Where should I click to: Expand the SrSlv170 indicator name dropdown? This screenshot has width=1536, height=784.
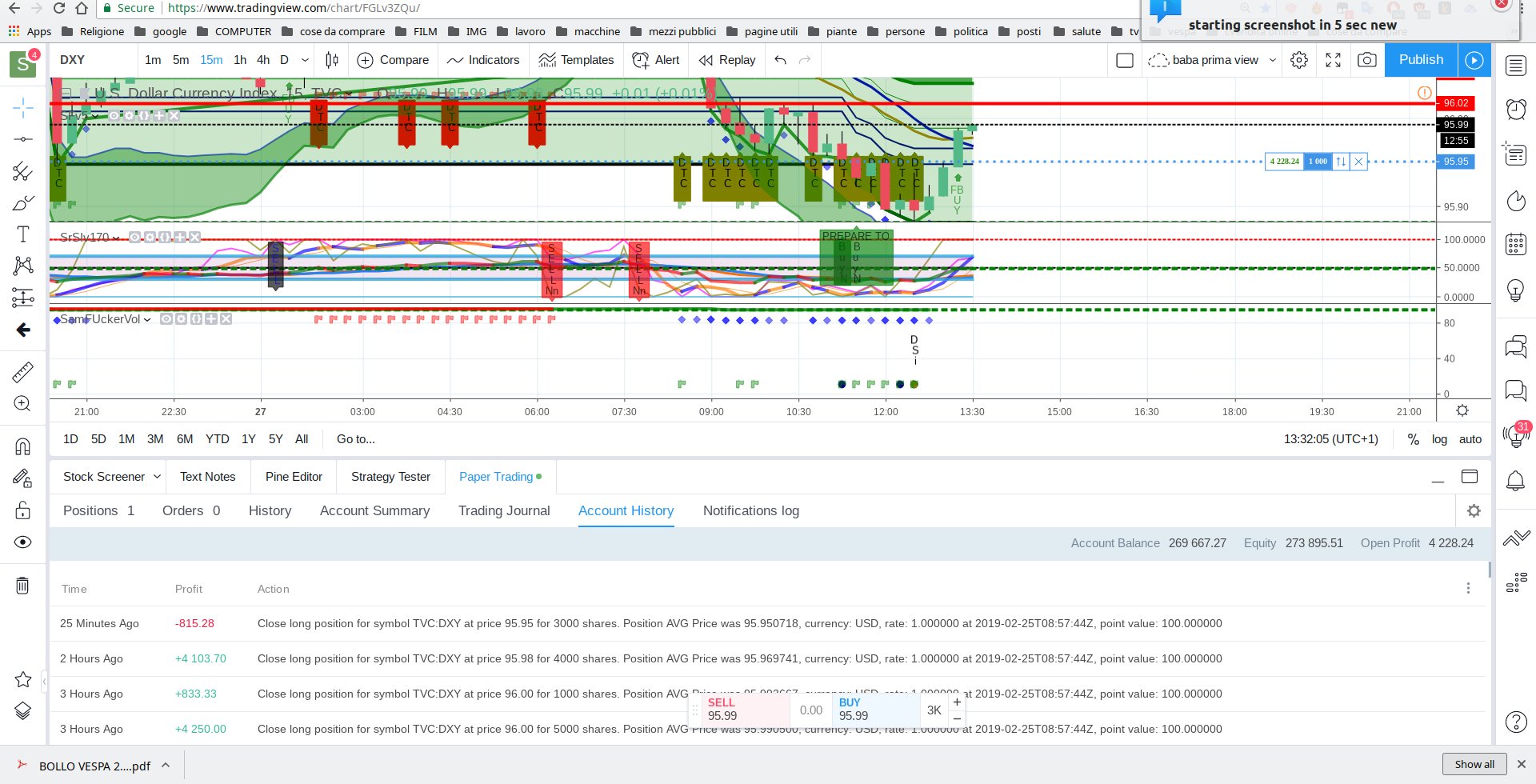[116, 238]
